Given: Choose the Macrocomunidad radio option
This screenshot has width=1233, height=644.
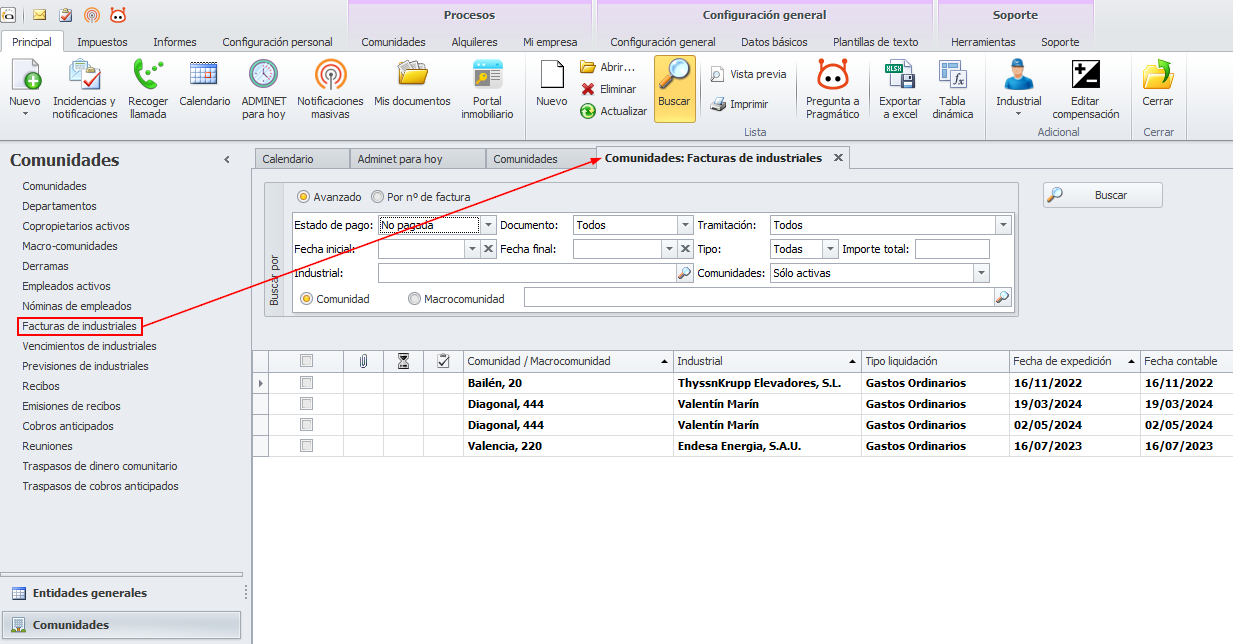Looking at the screenshot, I should pos(414,298).
